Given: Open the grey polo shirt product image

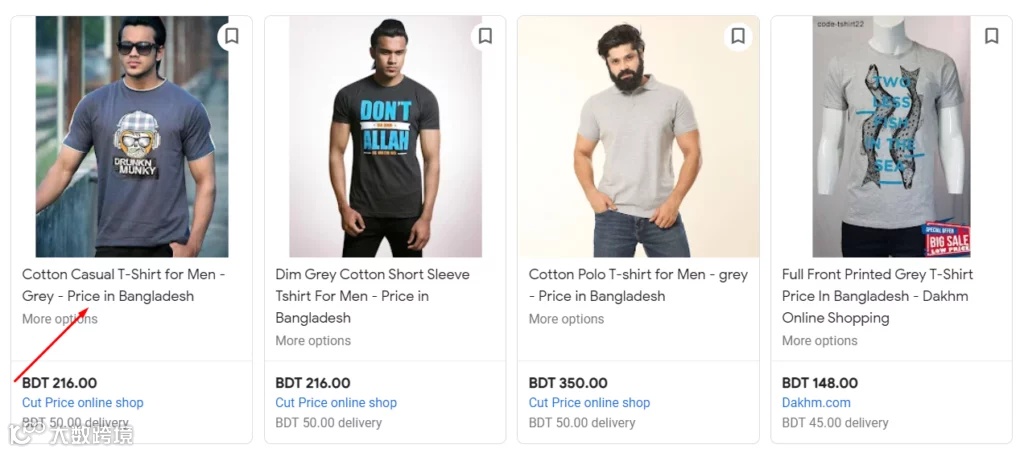Looking at the screenshot, I should [x=638, y=137].
